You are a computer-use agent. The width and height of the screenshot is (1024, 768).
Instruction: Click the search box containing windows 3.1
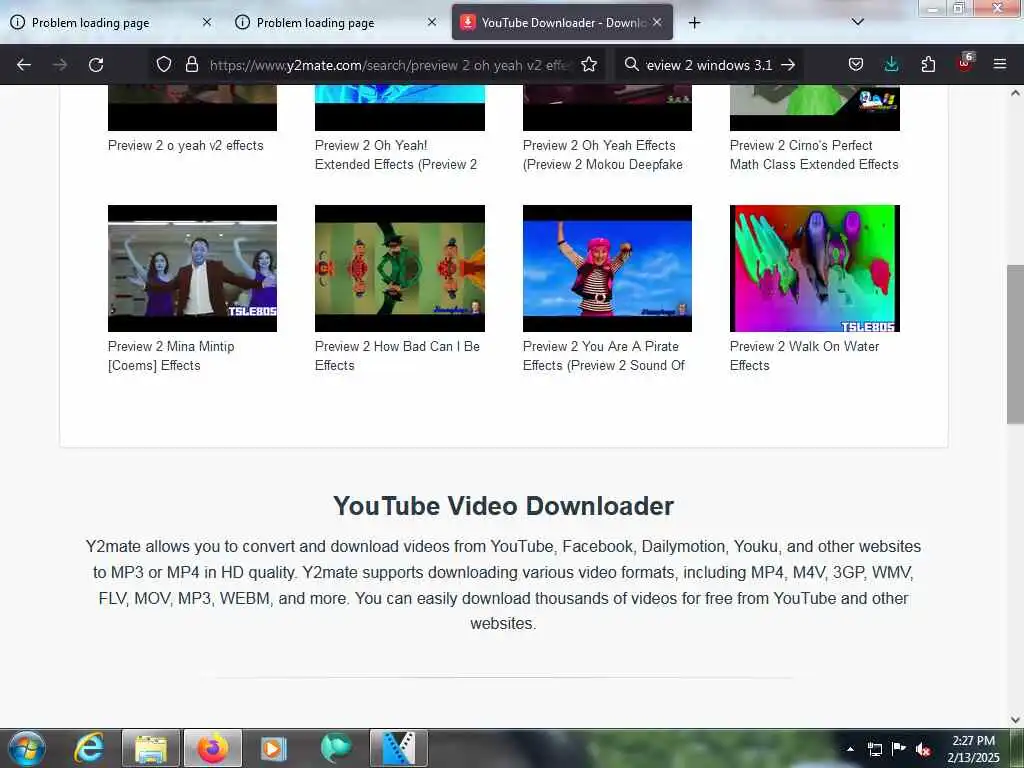[709, 65]
